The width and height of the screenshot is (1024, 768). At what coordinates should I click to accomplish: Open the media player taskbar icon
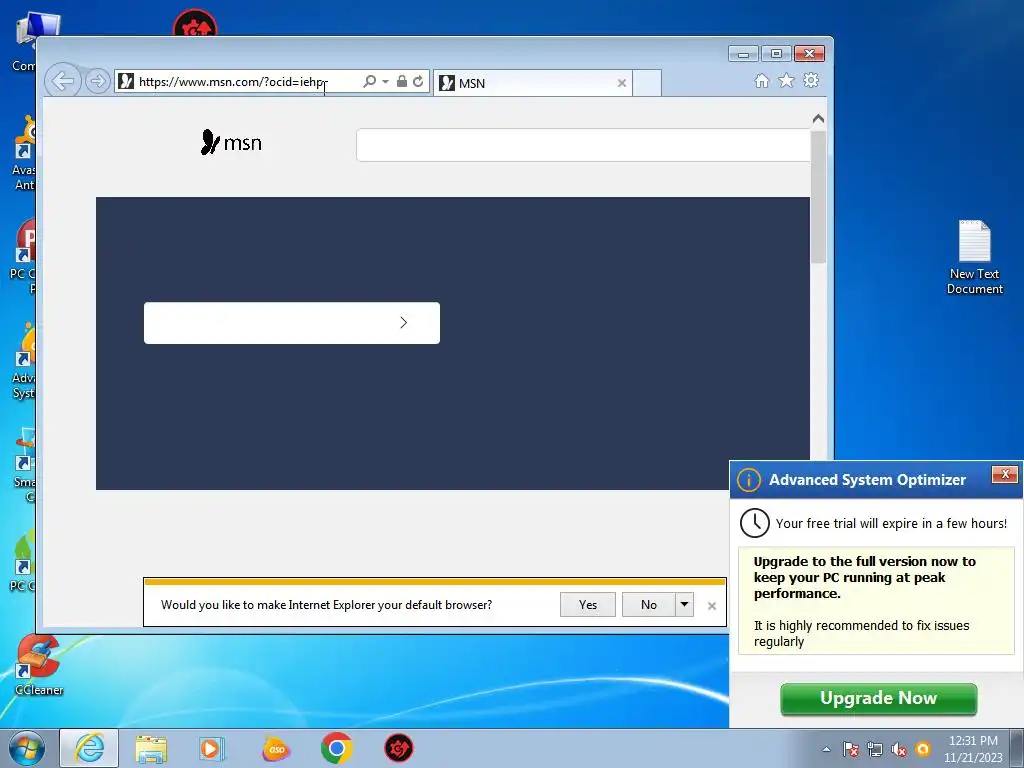pos(211,748)
